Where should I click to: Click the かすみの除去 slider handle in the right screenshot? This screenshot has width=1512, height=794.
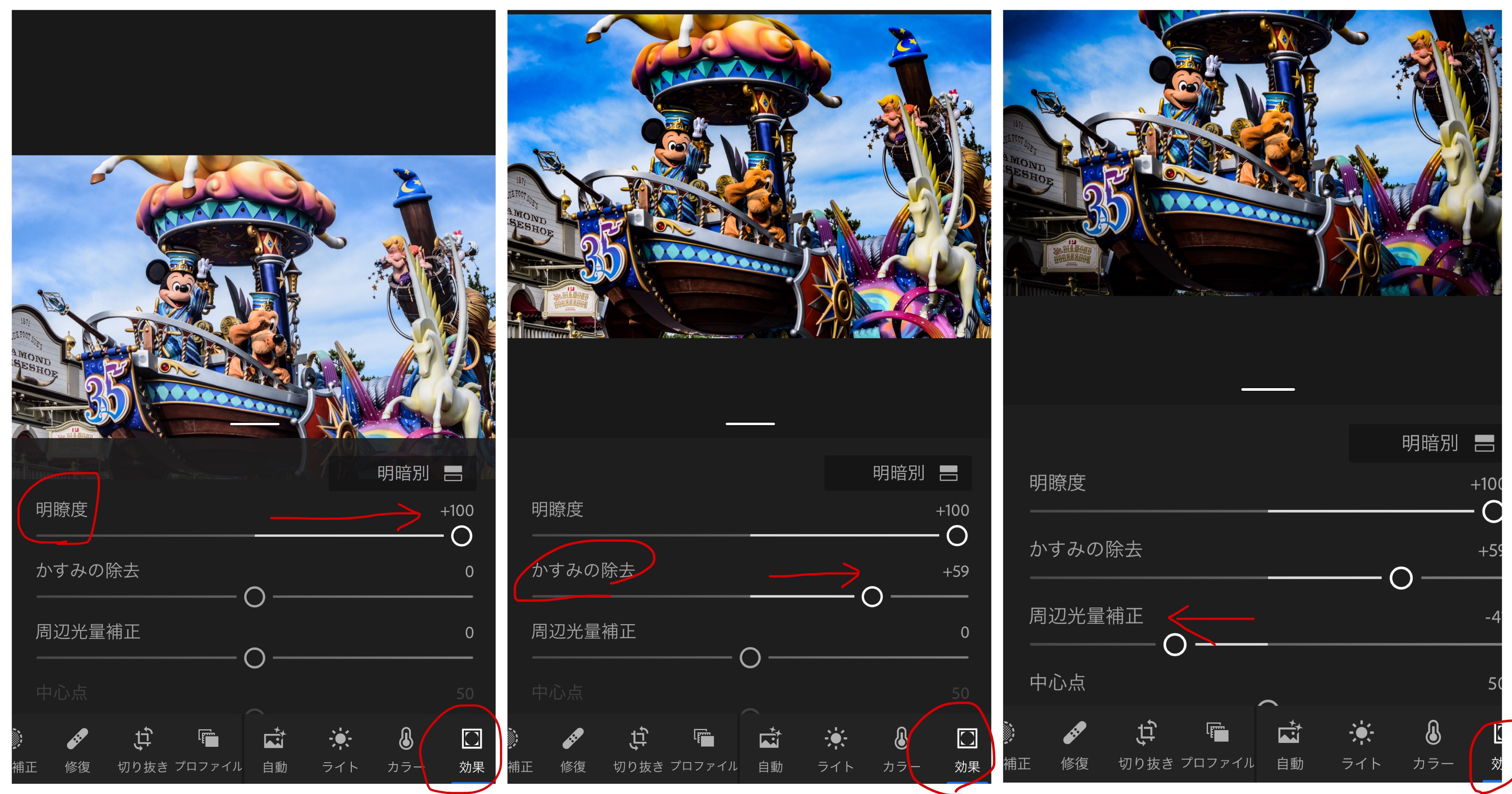(x=1401, y=578)
